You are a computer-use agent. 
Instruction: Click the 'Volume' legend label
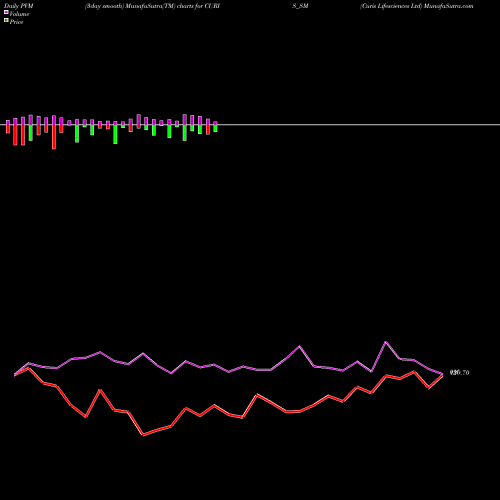coord(19,14)
